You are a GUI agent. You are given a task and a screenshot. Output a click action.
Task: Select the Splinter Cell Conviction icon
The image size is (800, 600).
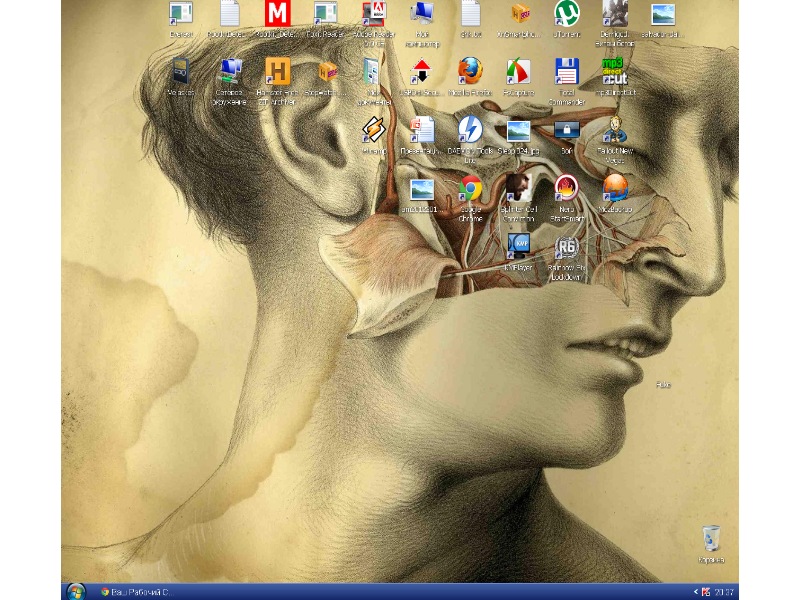pos(518,189)
